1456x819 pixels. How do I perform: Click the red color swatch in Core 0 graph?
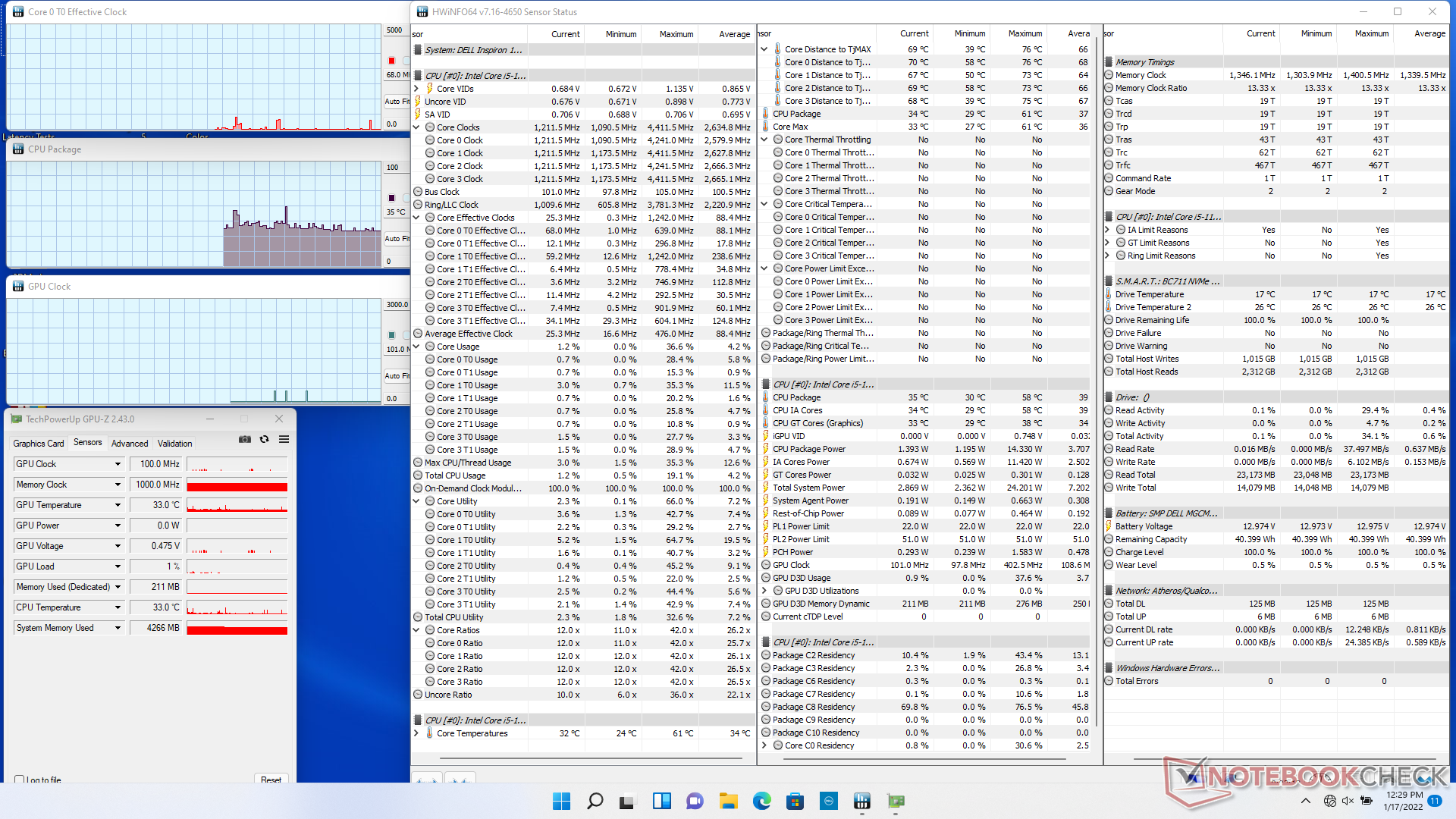(x=391, y=61)
